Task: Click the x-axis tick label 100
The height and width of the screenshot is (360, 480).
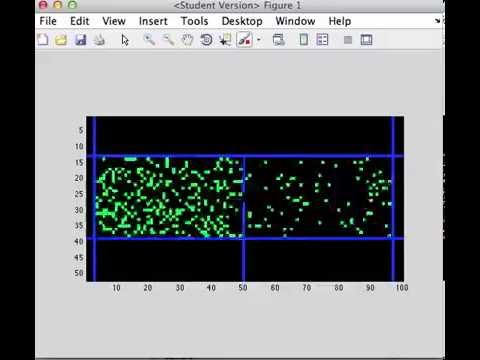Action: [402, 288]
